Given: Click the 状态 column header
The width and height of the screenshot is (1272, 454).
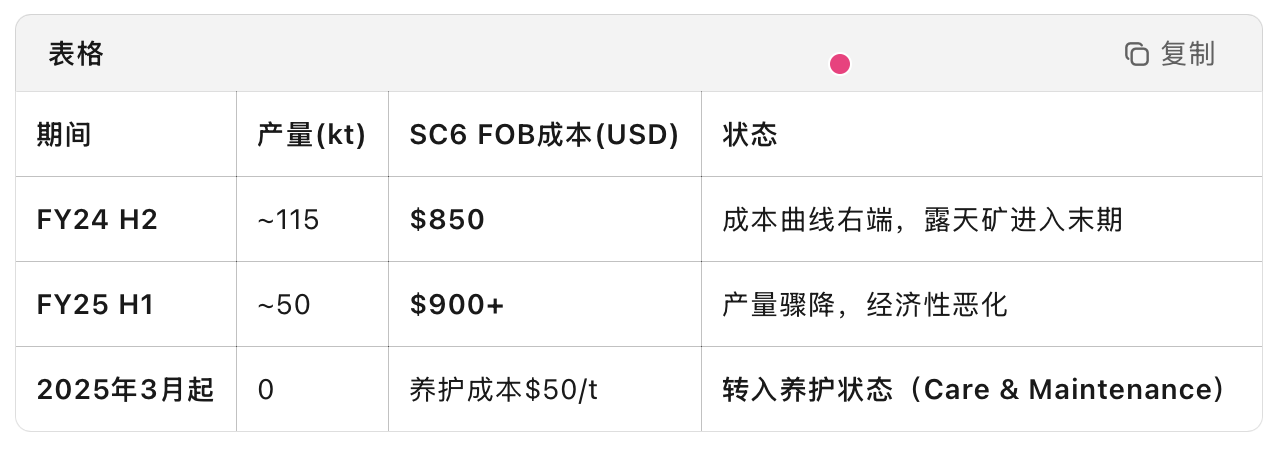Looking at the screenshot, I should 750,135.
